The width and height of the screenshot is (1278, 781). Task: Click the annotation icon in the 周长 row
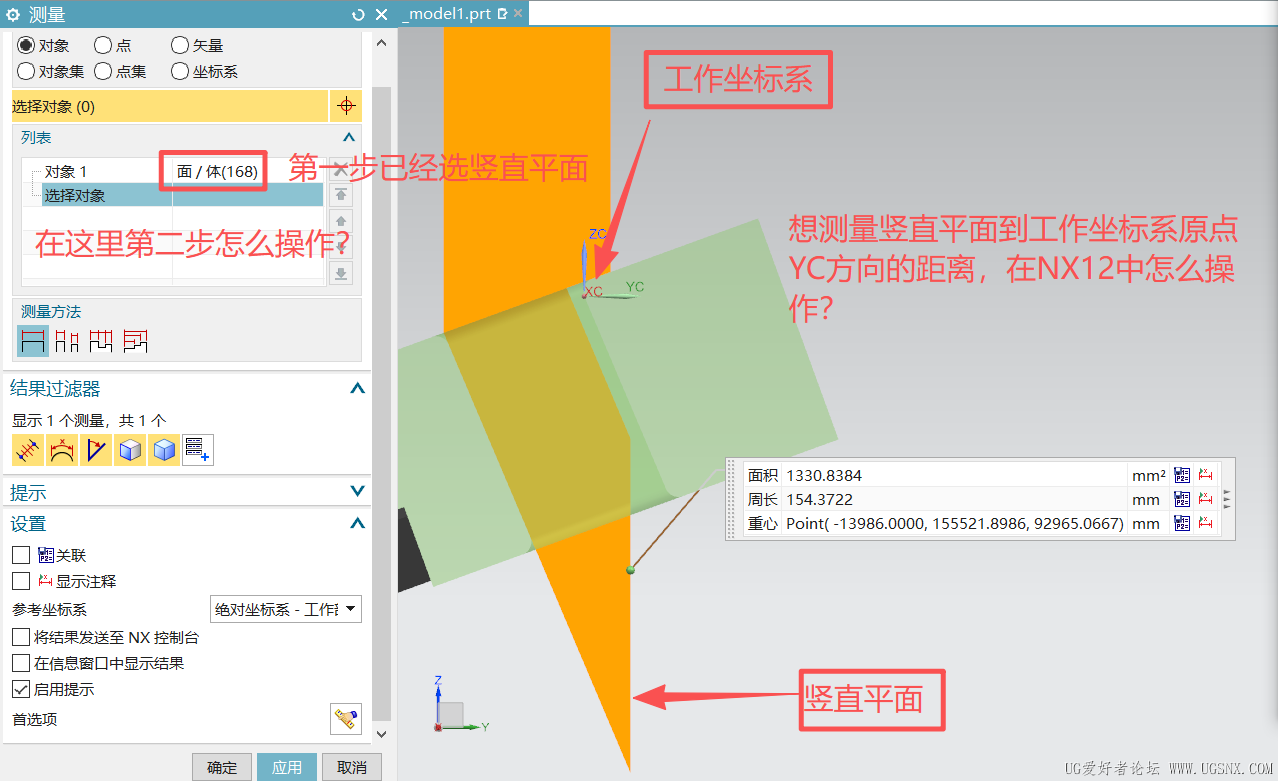pos(1205,499)
